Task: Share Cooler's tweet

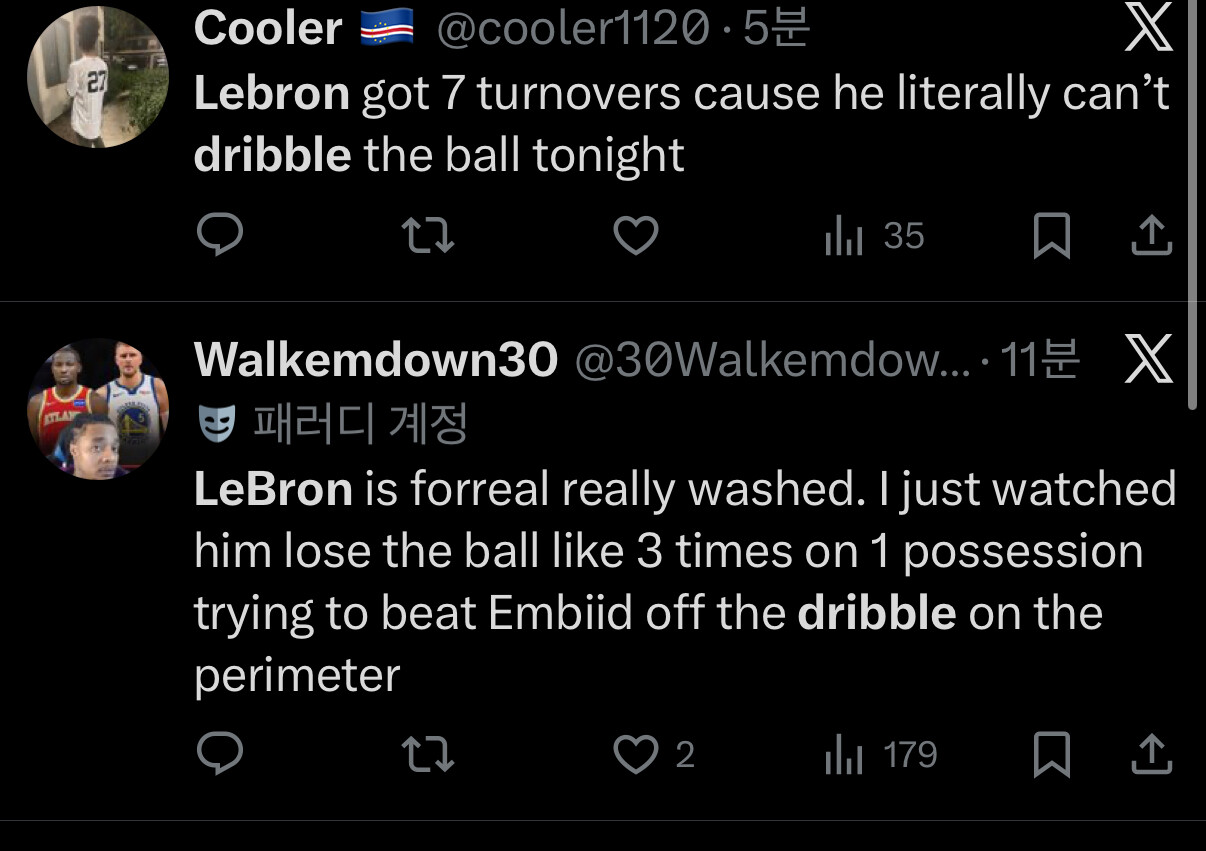Action: [x=1151, y=236]
